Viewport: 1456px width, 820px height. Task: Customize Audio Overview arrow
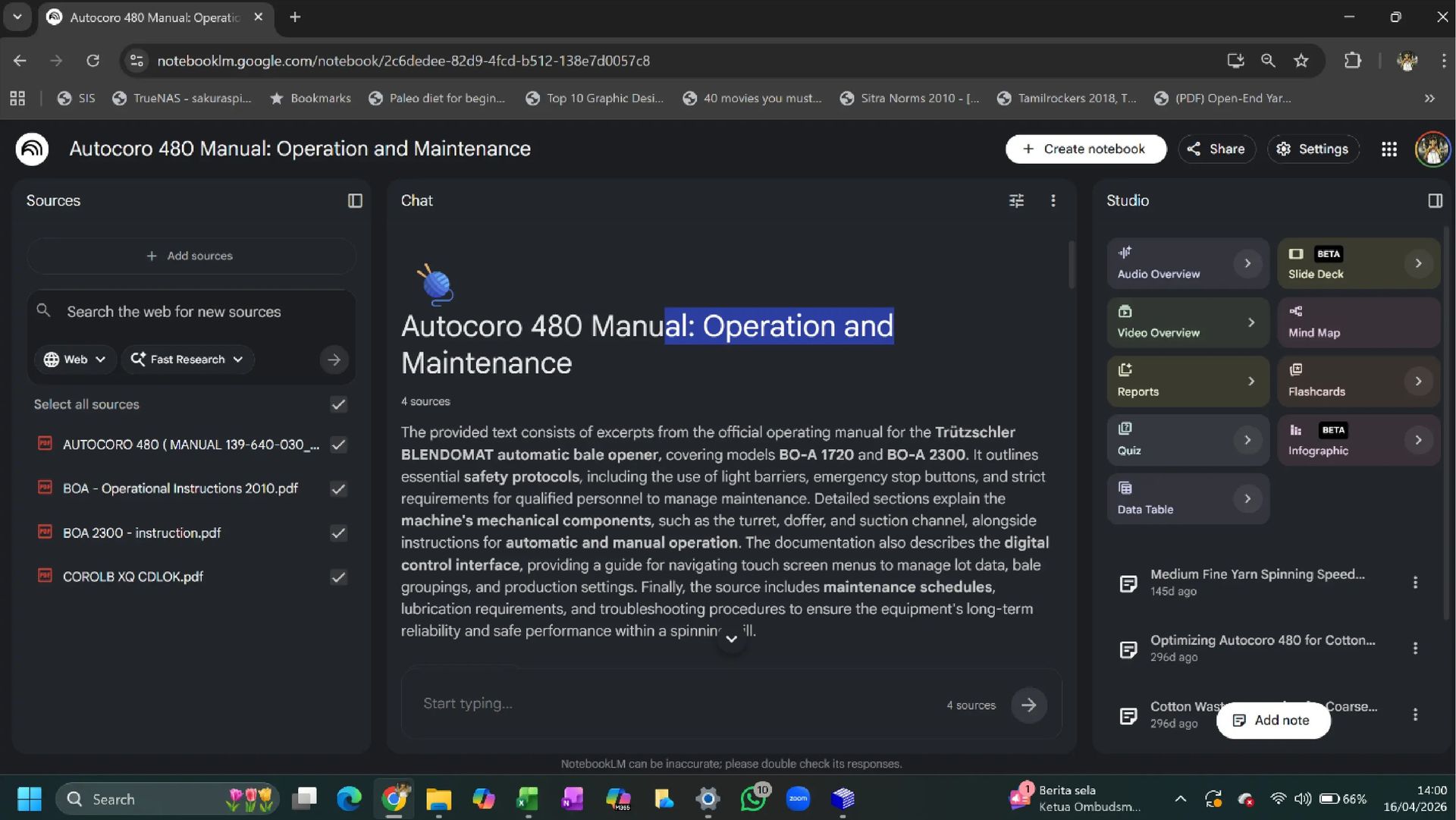[1247, 263]
